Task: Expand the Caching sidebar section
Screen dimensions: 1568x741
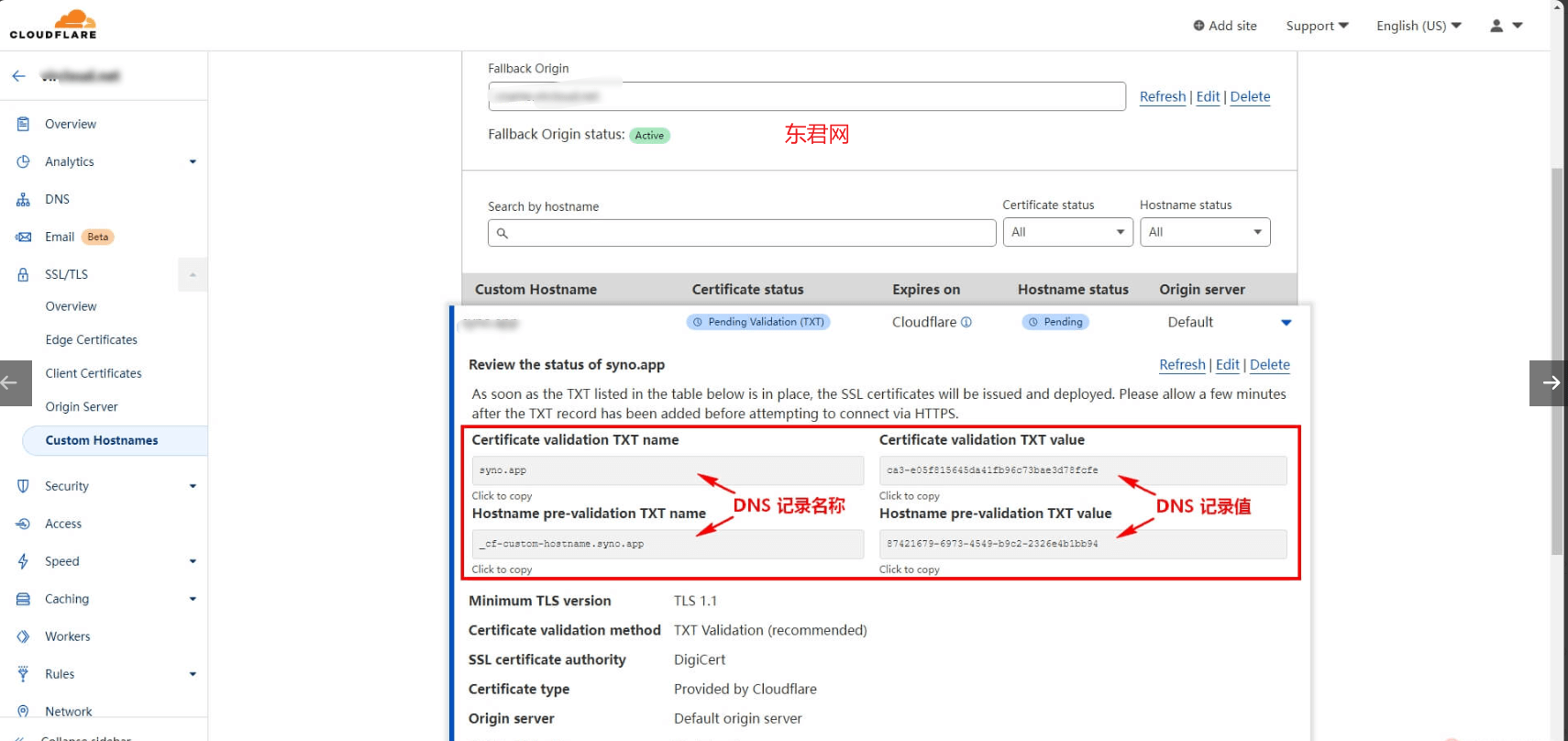Action: 193,599
